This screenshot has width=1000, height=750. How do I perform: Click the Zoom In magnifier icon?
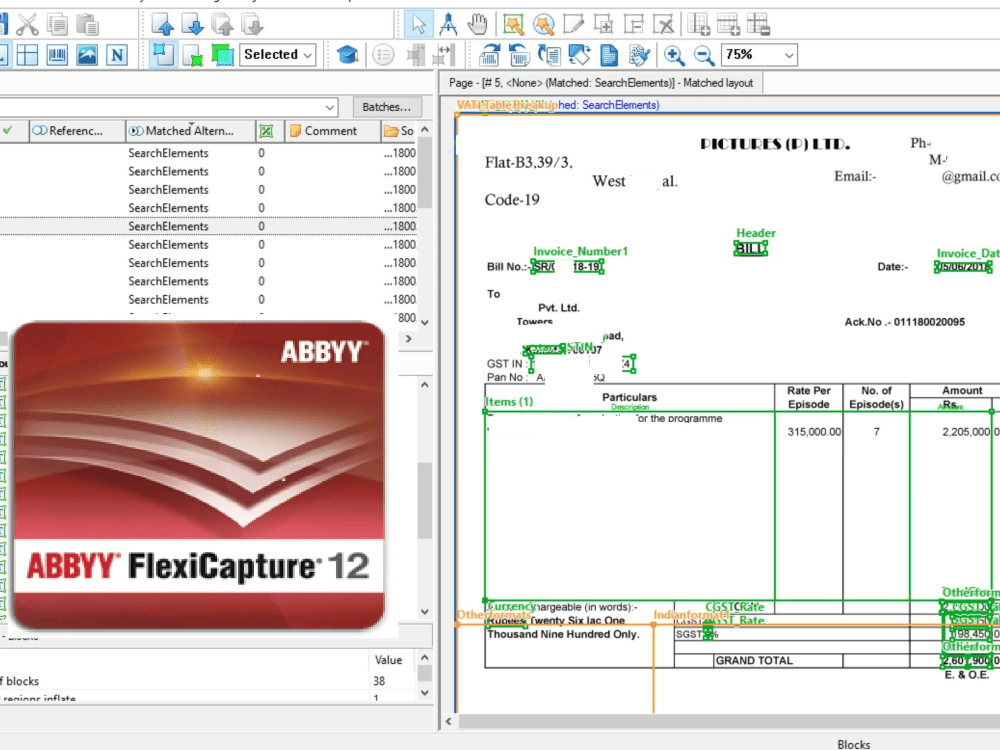(x=673, y=55)
